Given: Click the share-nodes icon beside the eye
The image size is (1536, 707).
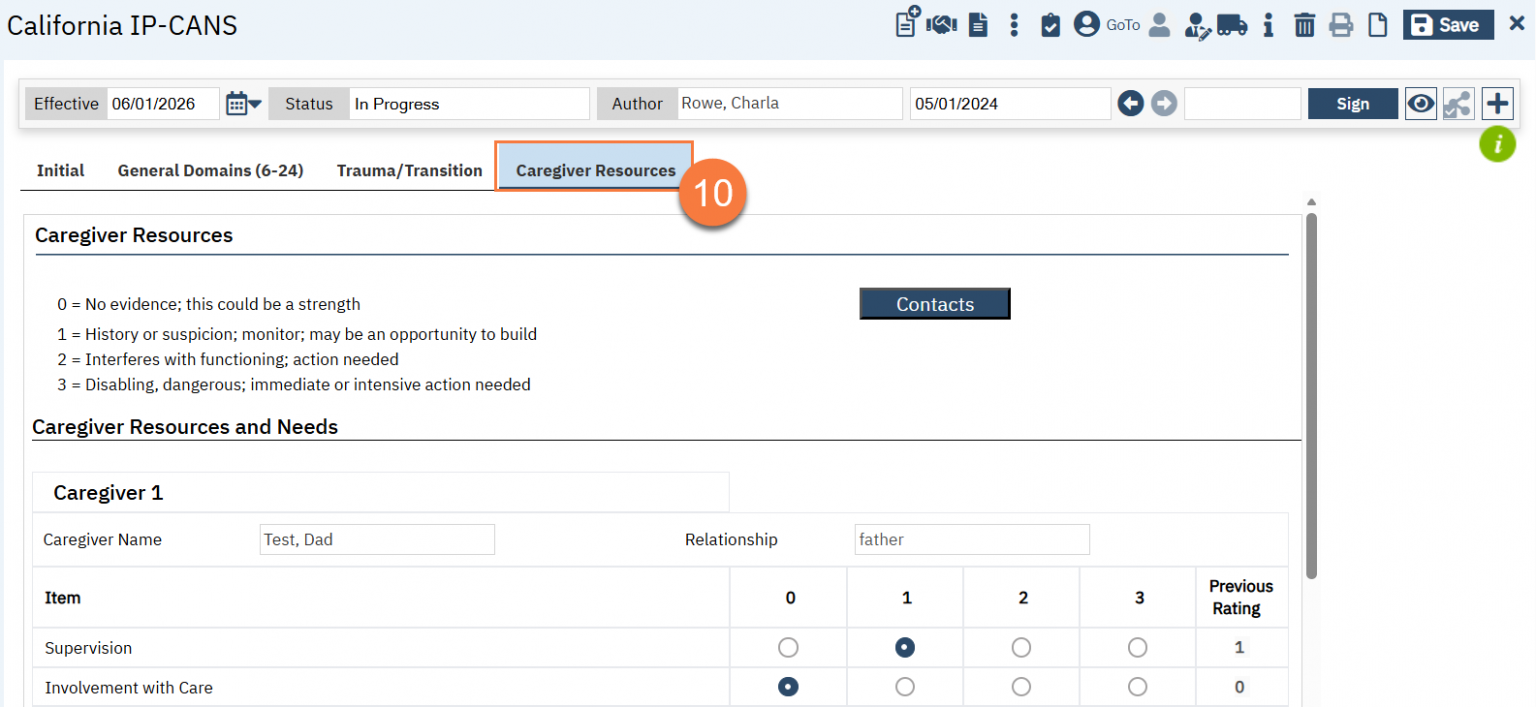Looking at the screenshot, I should (x=1458, y=104).
